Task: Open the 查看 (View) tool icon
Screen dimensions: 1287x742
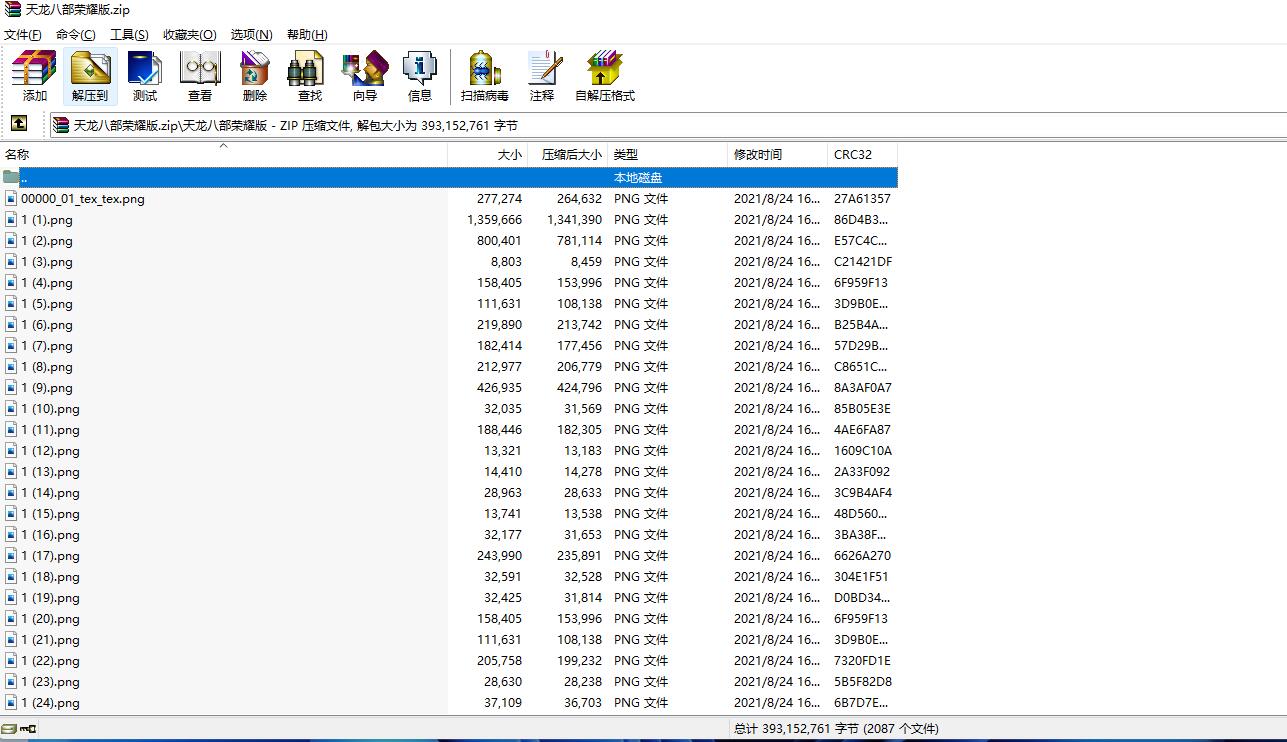Action: [x=200, y=76]
